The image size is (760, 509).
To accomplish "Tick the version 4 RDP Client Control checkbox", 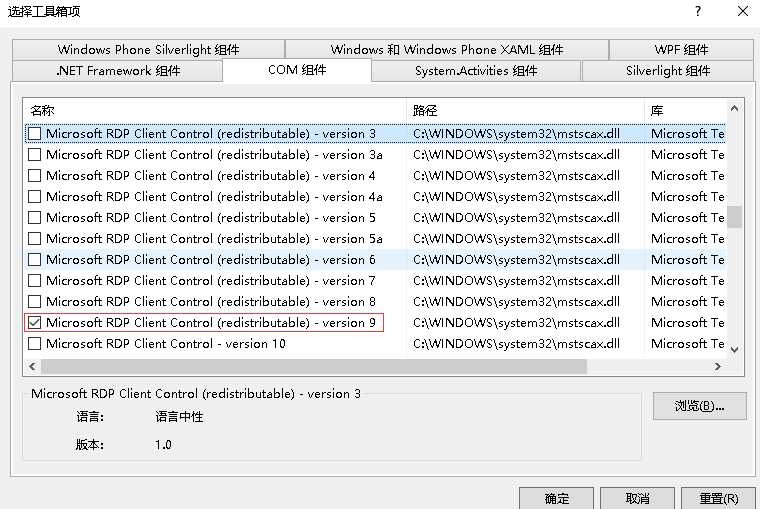I will pyautogui.click(x=34, y=175).
